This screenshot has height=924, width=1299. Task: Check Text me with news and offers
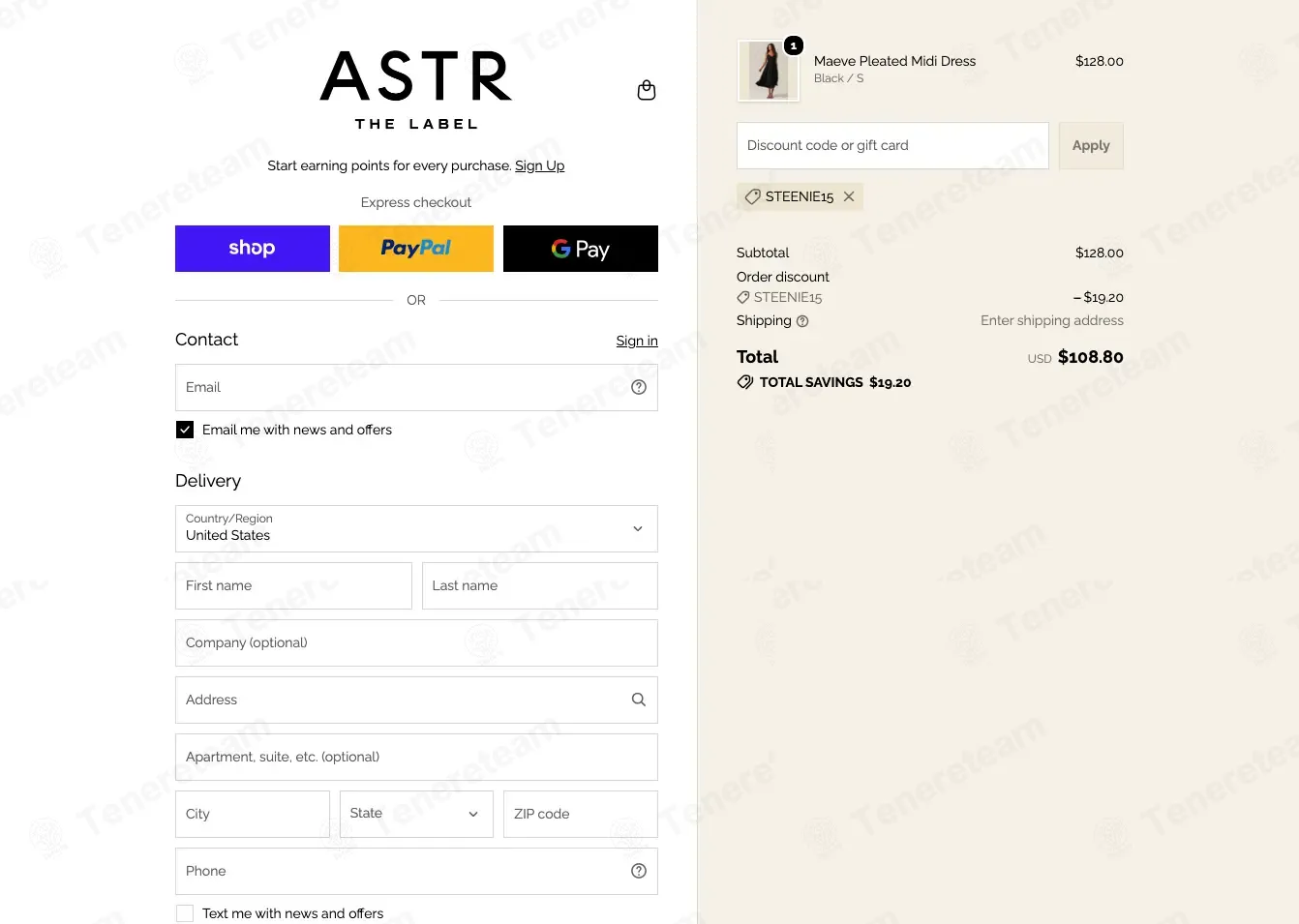tap(185, 913)
